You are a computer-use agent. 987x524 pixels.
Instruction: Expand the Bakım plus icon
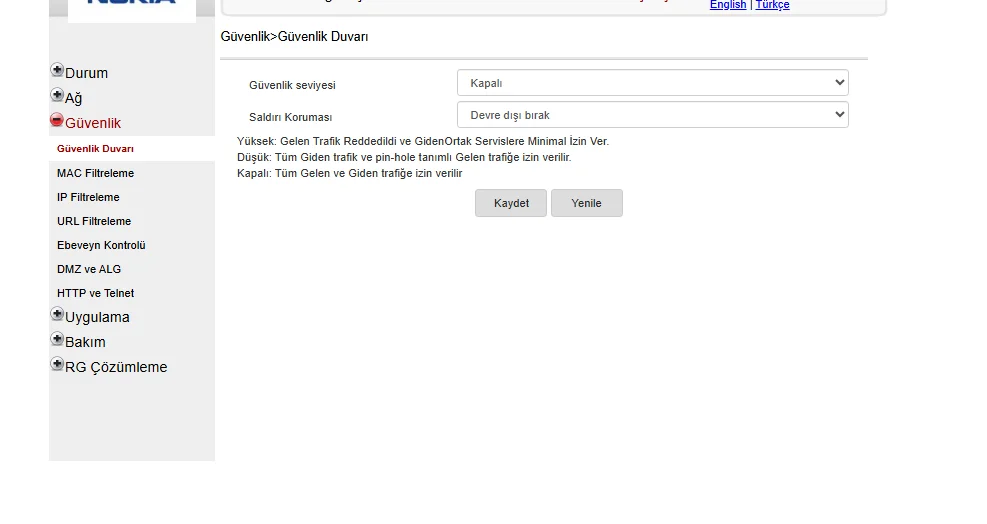coord(57,339)
